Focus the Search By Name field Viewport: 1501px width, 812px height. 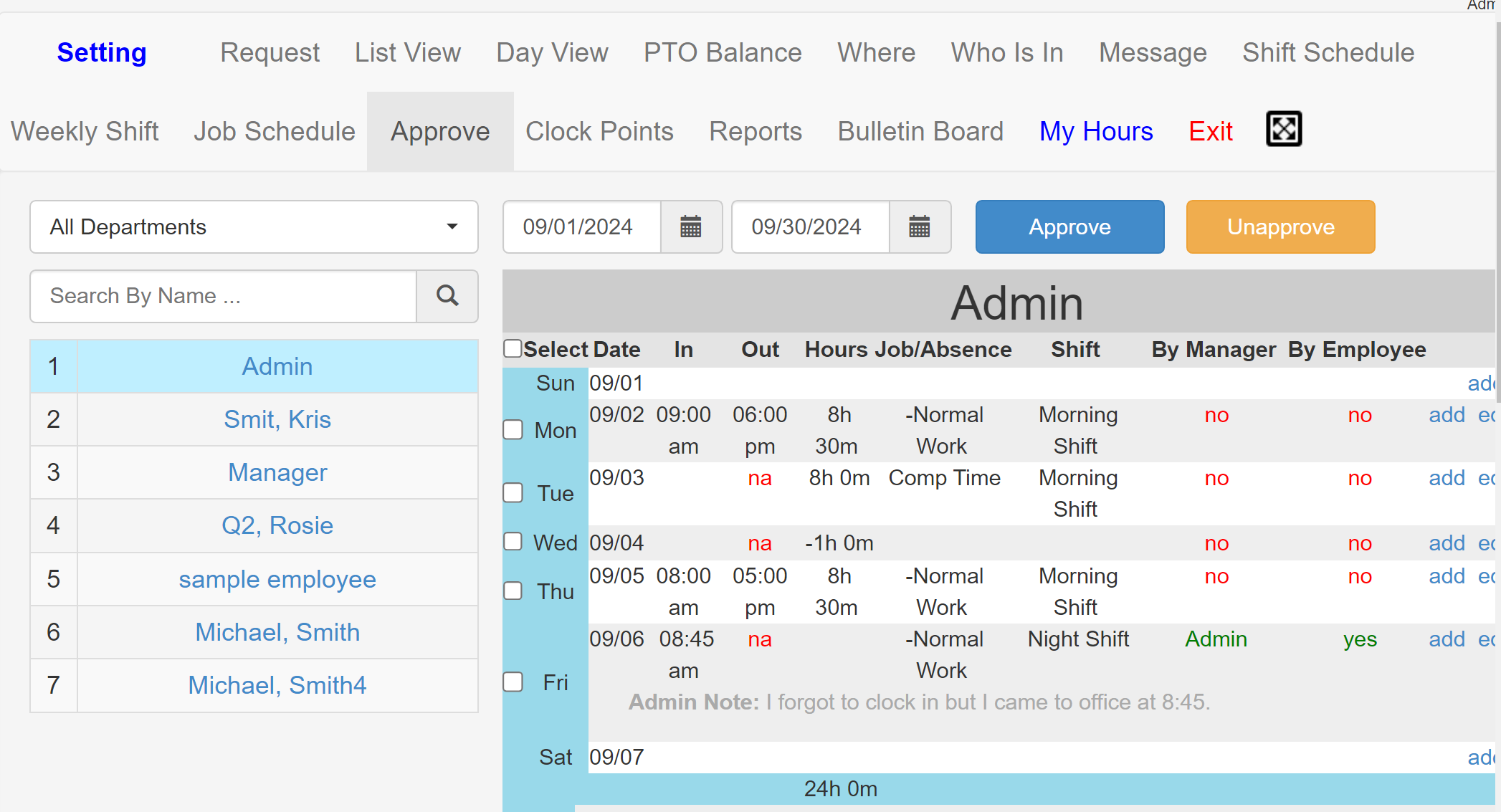224,296
